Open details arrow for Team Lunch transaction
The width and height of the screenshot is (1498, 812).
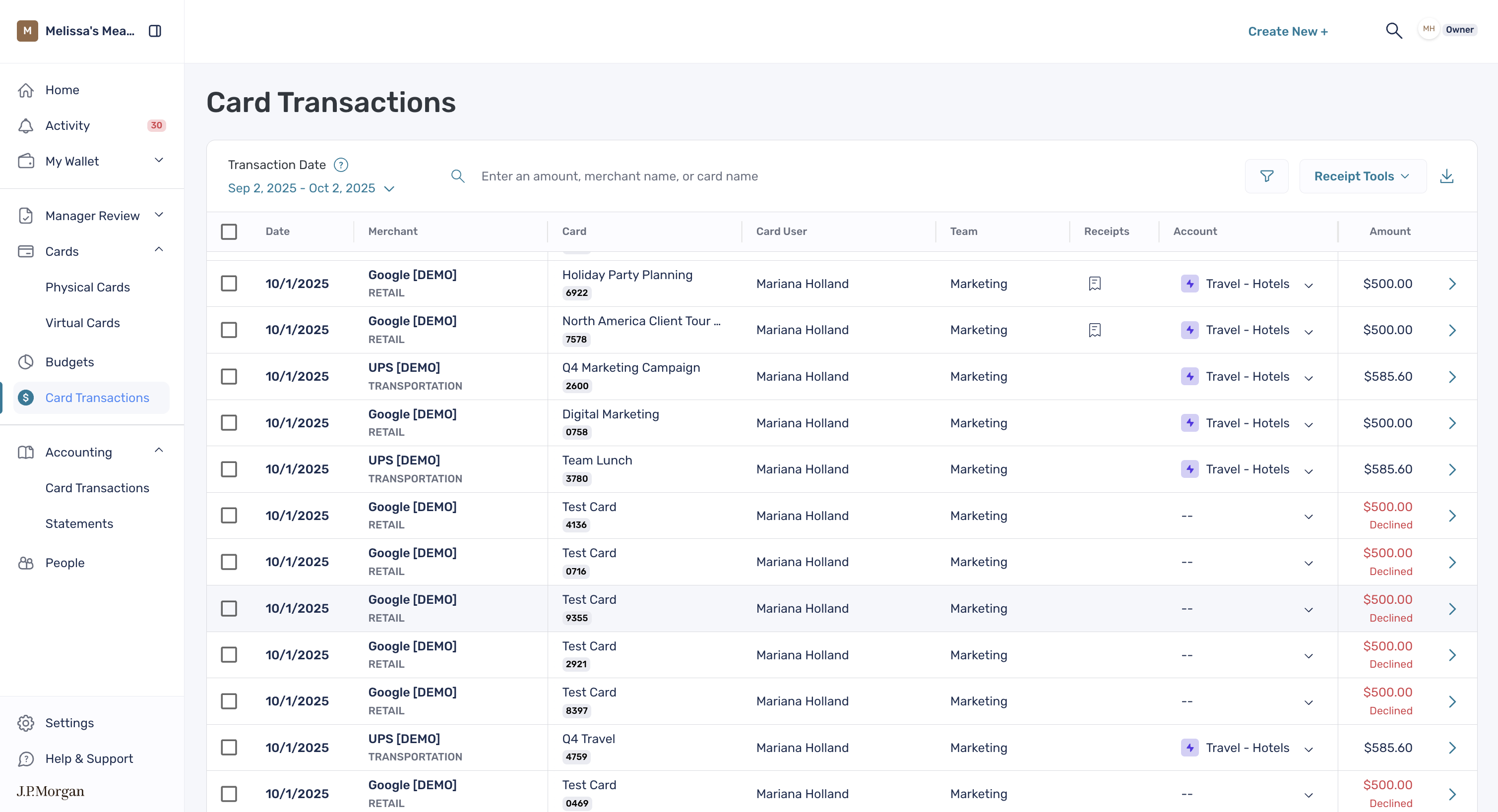pos(1452,469)
